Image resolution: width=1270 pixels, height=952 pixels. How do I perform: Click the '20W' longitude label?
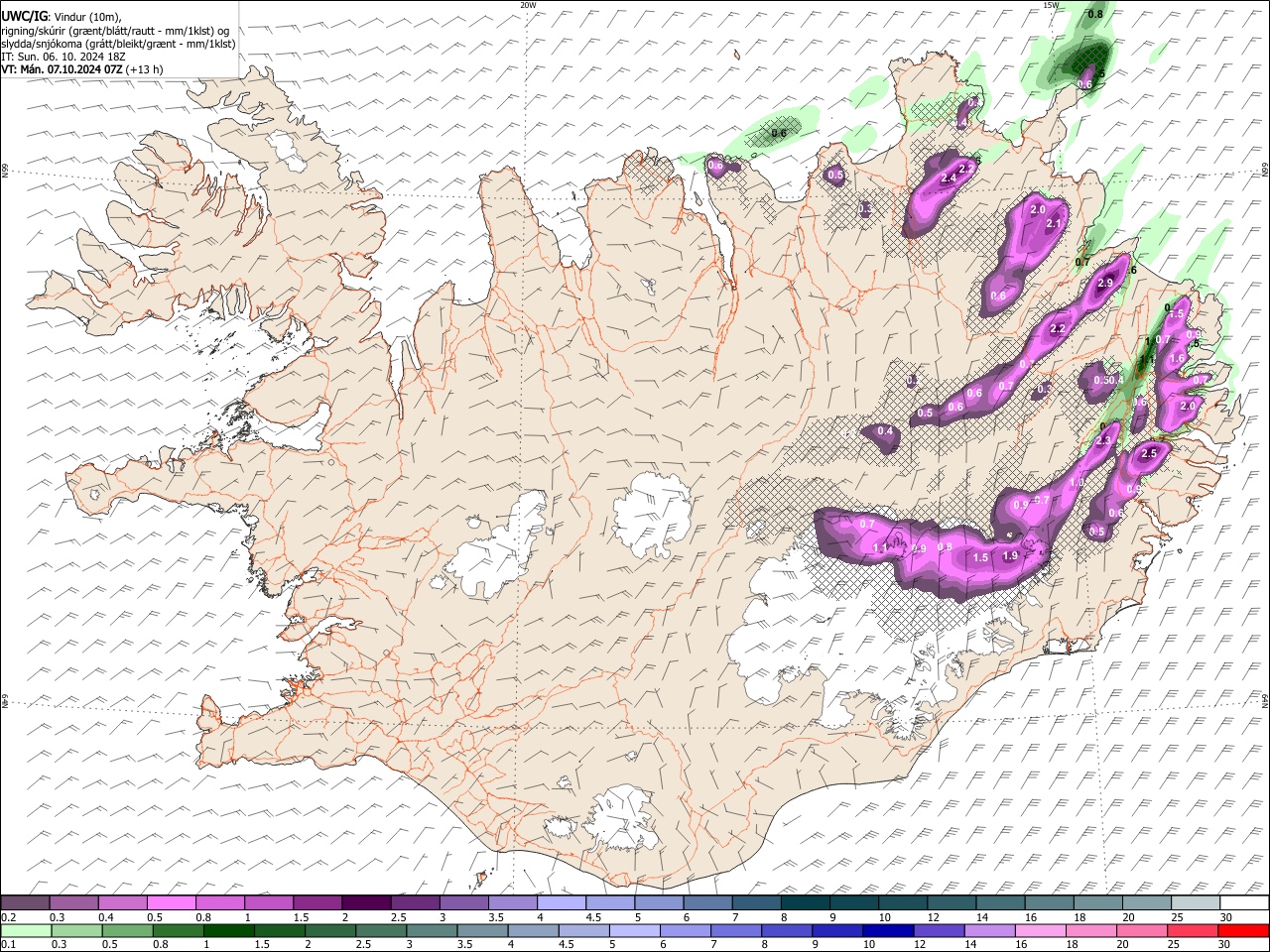528,5
